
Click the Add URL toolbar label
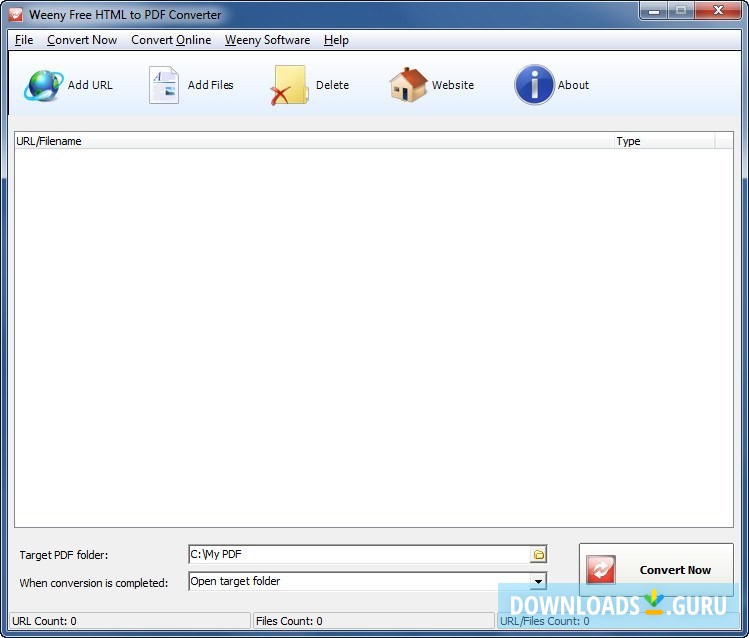90,85
